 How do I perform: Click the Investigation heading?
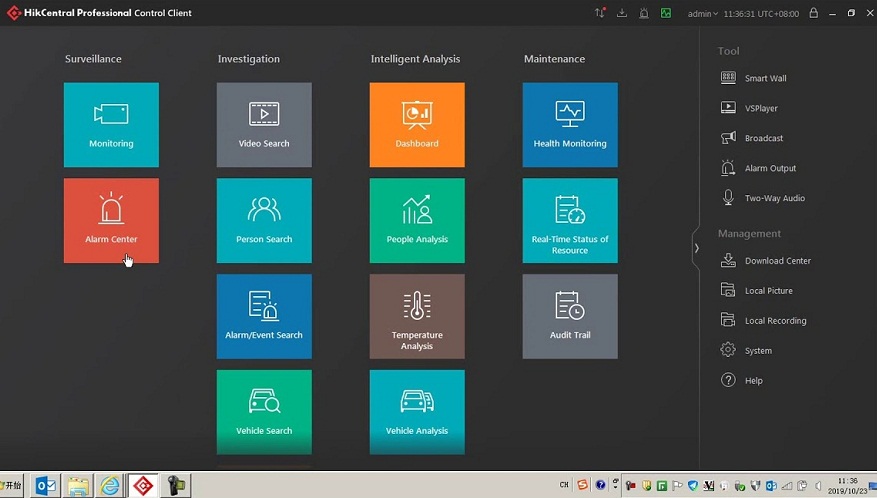point(248,59)
